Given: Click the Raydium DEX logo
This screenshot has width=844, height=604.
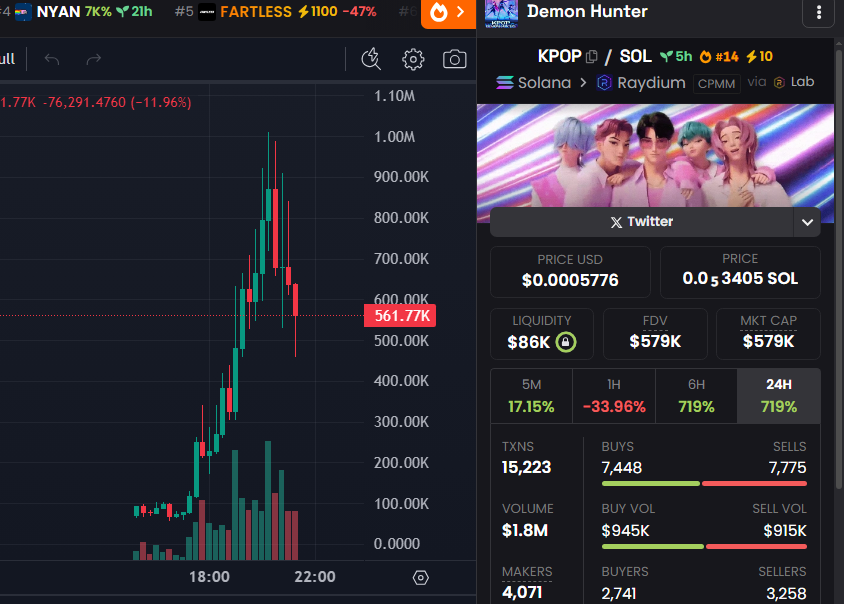Looking at the screenshot, I should (x=604, y=82).
